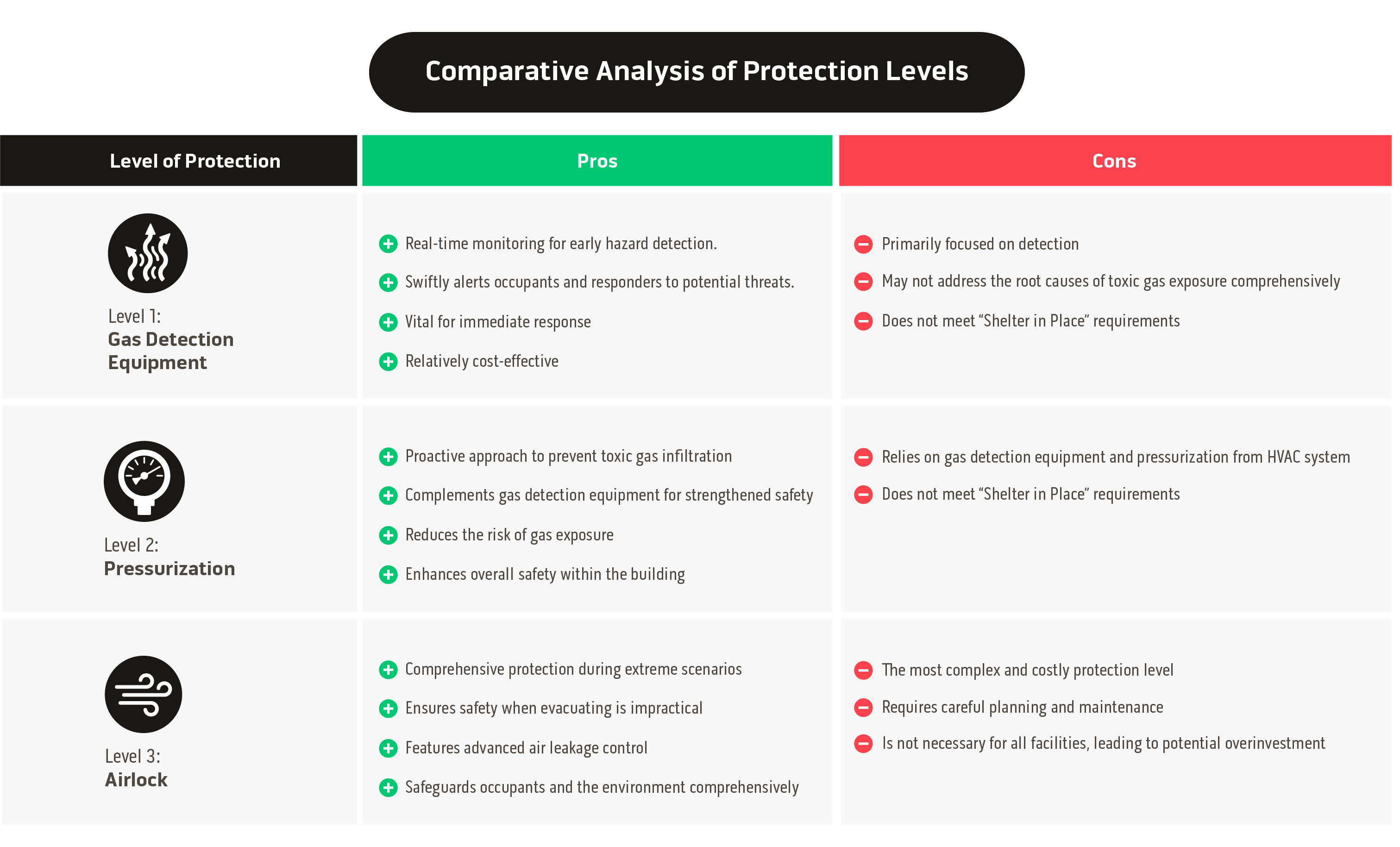Click the plus icon next to Relatively cost-effective
Image resolution: width=1400 pixels, height=847 pixels.
[388, 361]
